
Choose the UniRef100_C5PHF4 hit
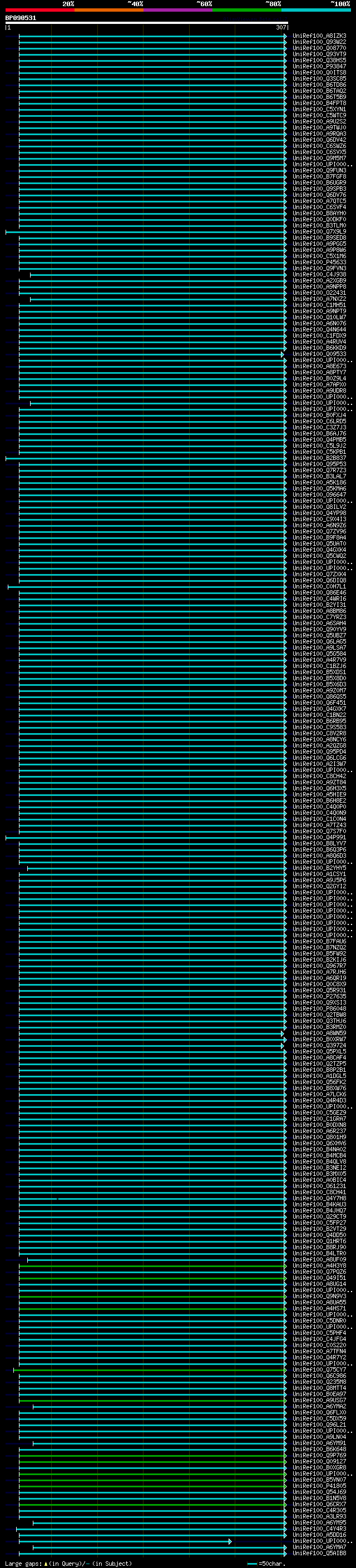[319, 1333]
